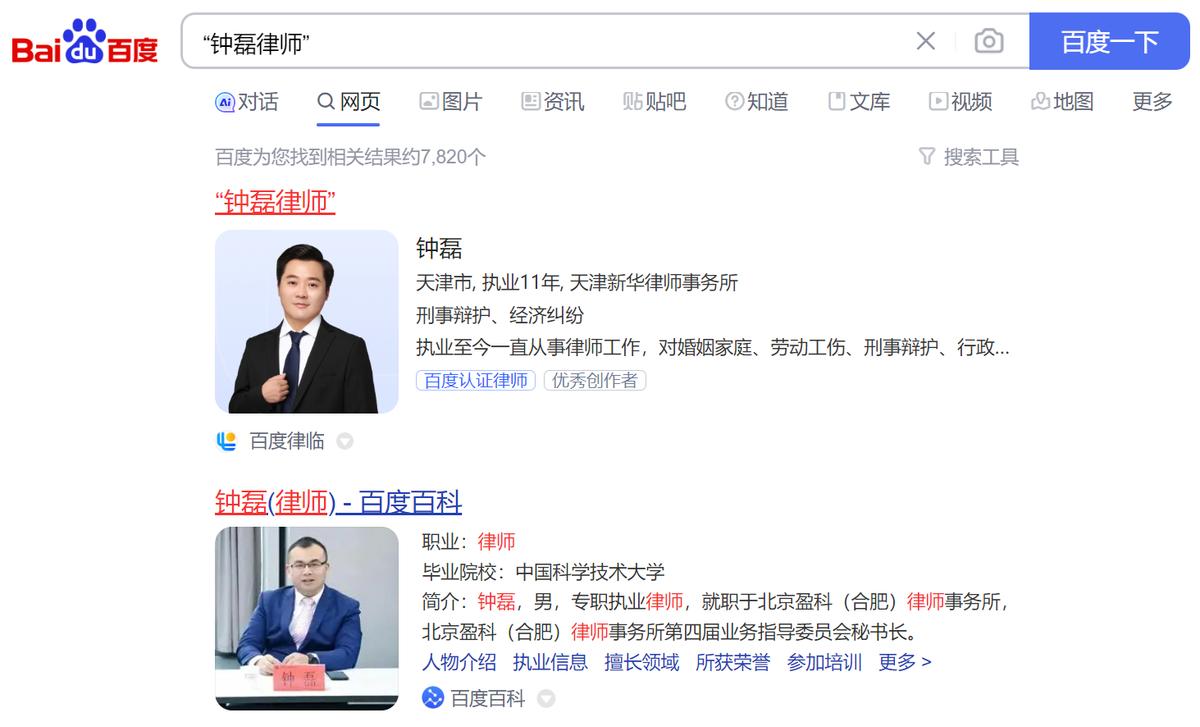Switch to the 资讯 tab

553,101
